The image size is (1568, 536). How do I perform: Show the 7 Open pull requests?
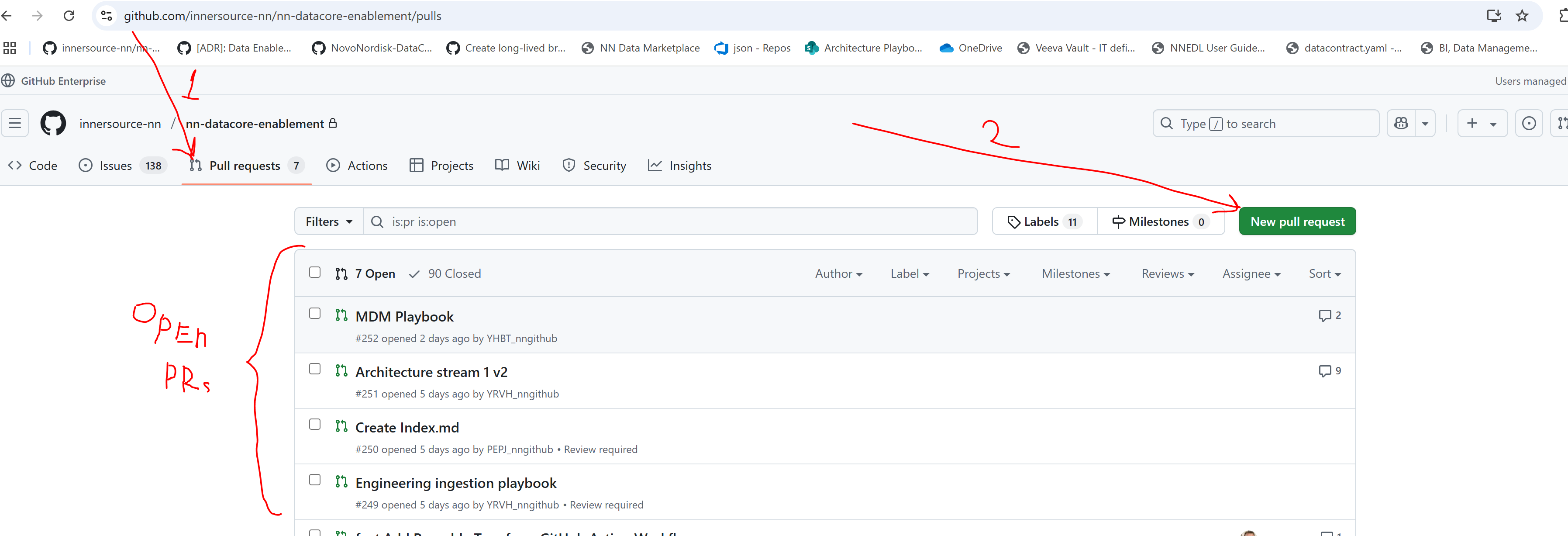[365, 274]
